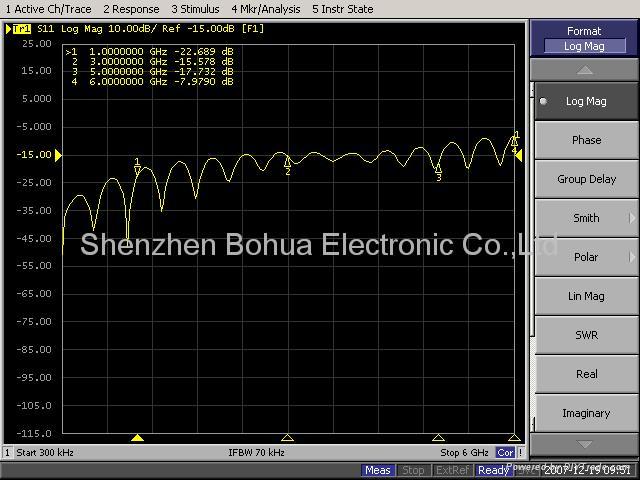
Task: Switch format to Lin Mag
Action: (585, 296)
